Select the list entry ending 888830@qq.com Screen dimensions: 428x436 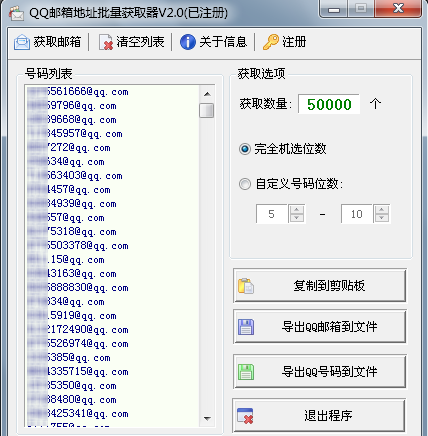pos(78,288)
